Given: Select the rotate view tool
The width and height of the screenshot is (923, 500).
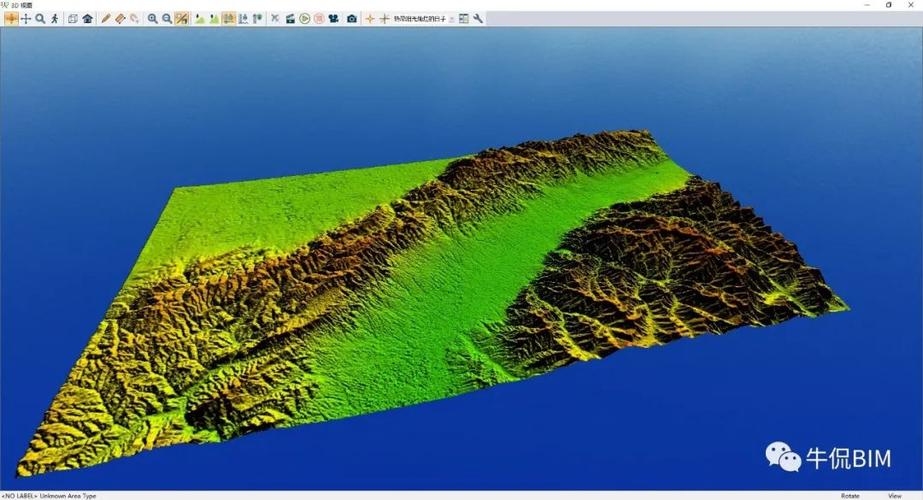Looking at the screenshot, I should coord(11,19).
